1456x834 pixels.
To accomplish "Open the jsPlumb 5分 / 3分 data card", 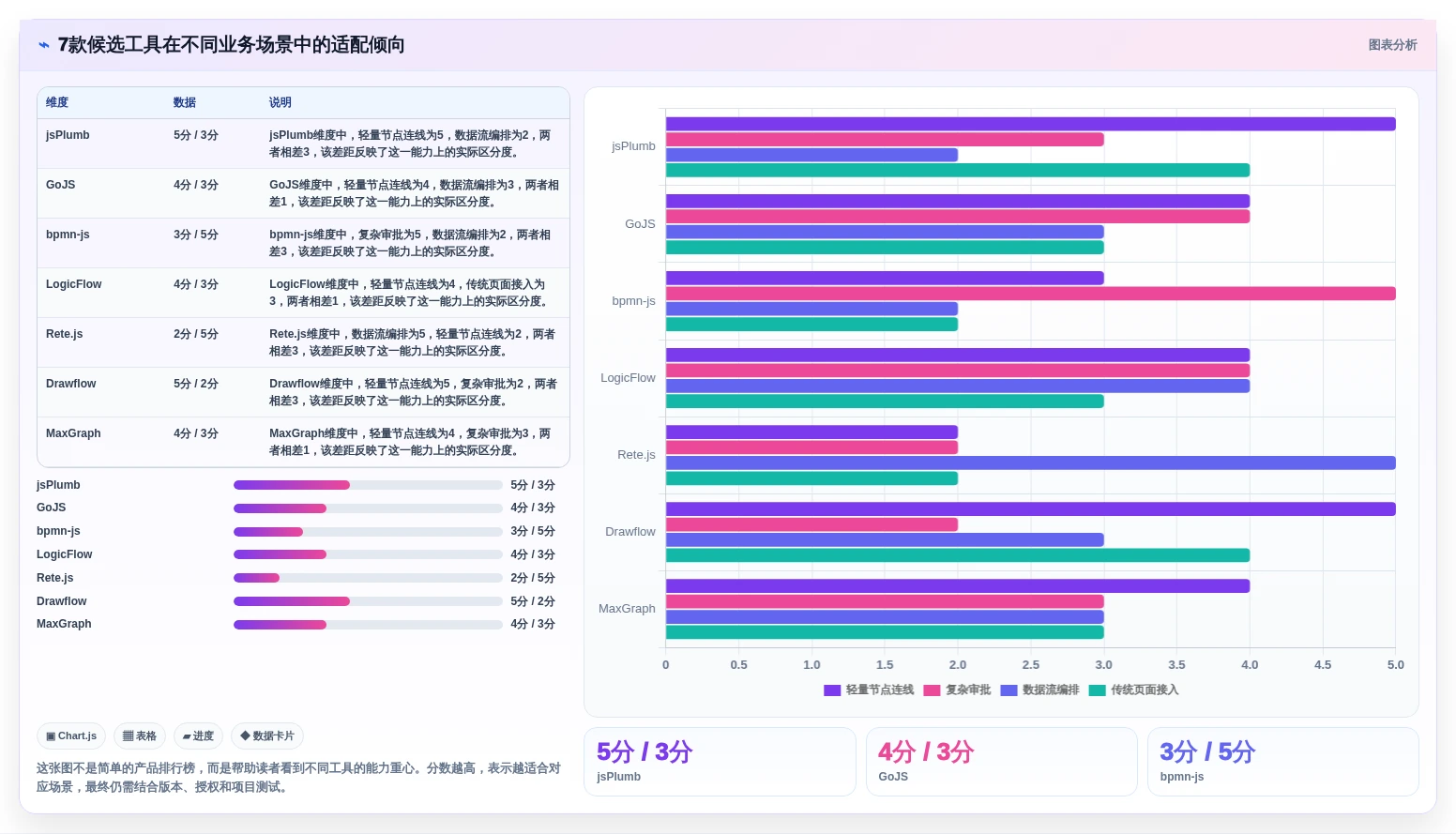I will pos(720,762).
